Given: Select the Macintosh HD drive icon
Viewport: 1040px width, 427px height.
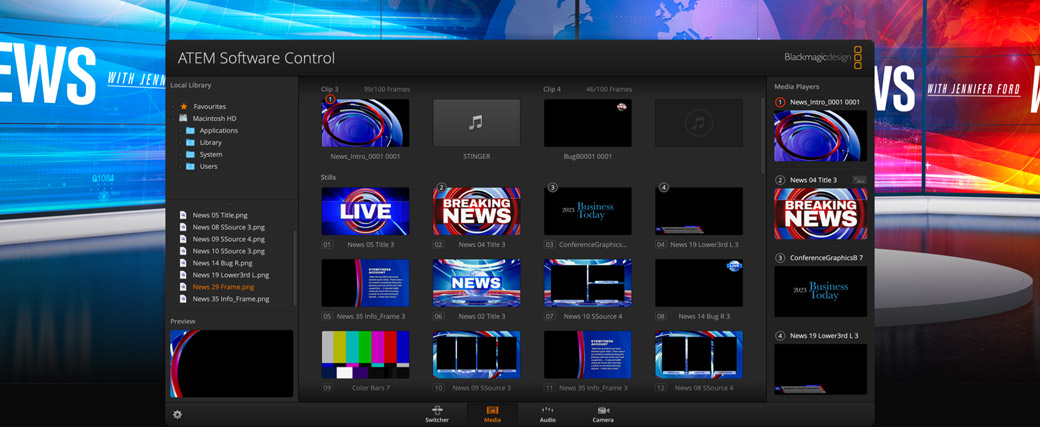Looking at the screenshot, I should [x=184, y=118].
